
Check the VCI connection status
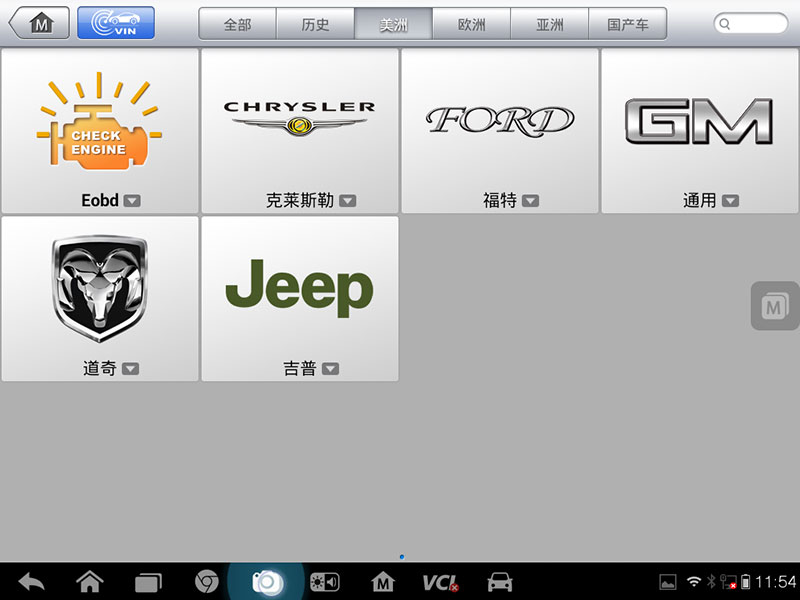[441, 583]
